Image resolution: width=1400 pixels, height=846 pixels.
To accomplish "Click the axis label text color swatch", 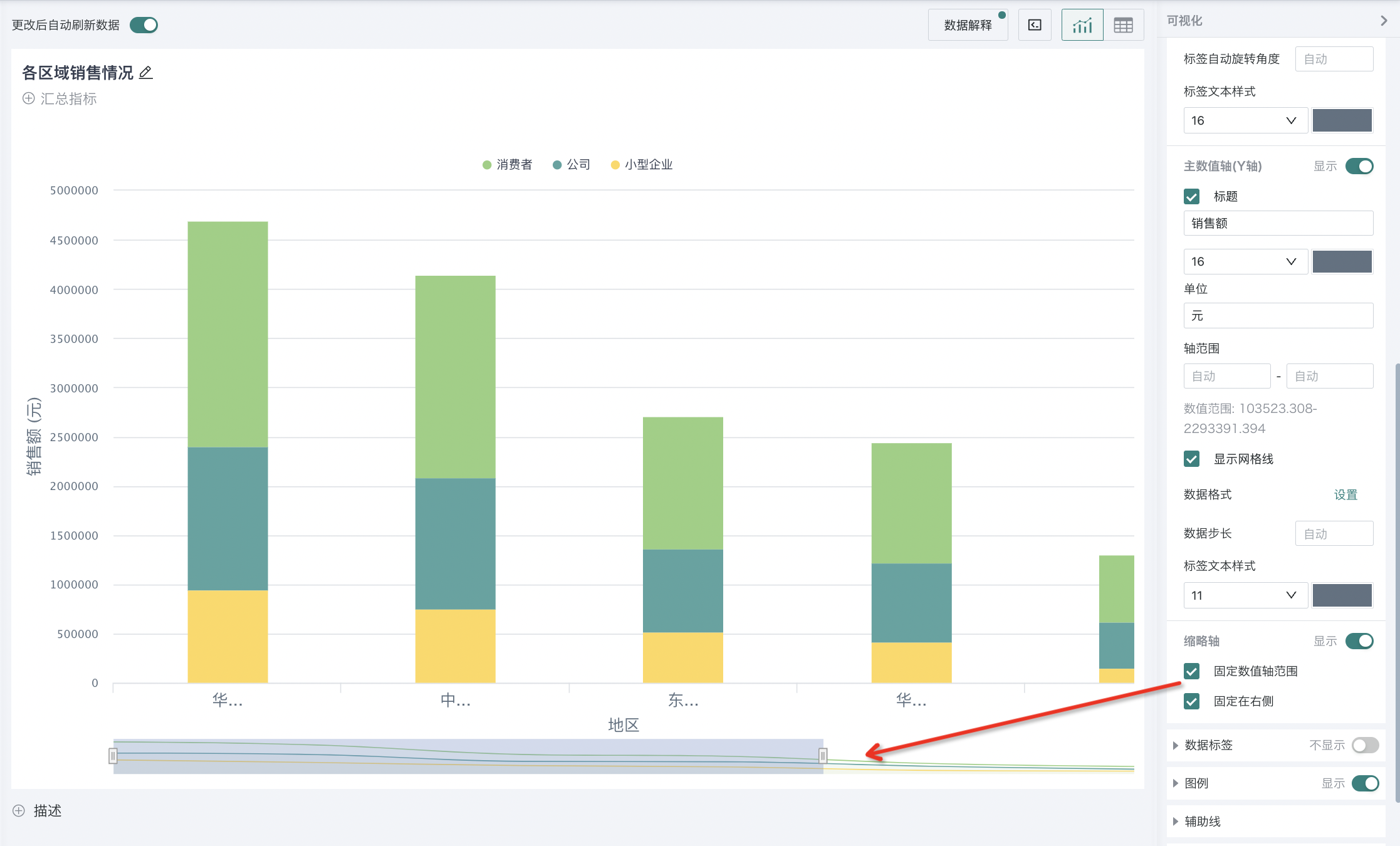I will 1342,595.
